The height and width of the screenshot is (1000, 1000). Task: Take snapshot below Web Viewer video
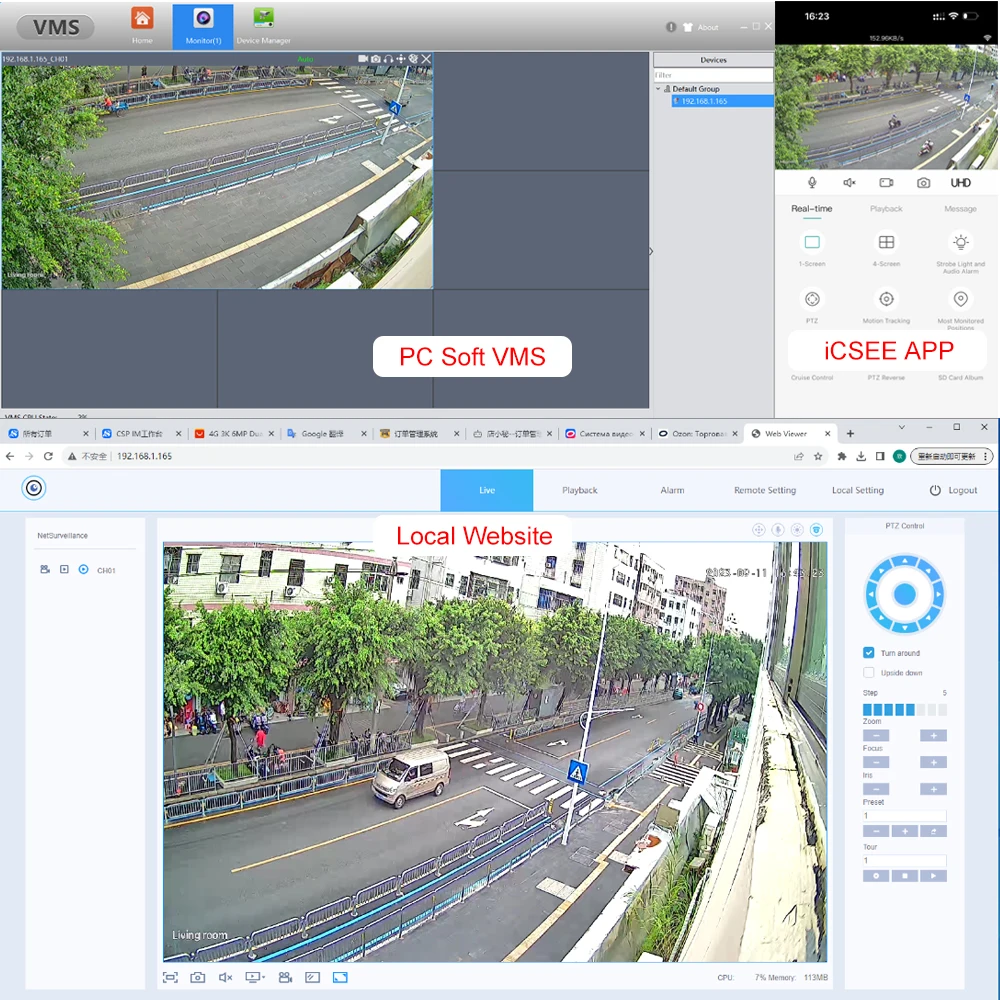pos(198,977)
